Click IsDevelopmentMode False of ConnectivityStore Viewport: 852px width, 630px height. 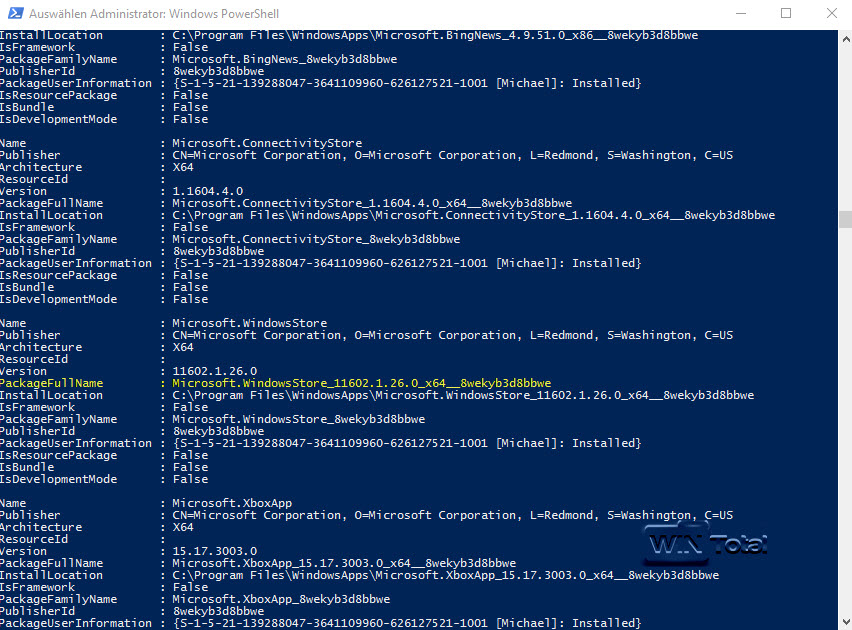point(190,299)
